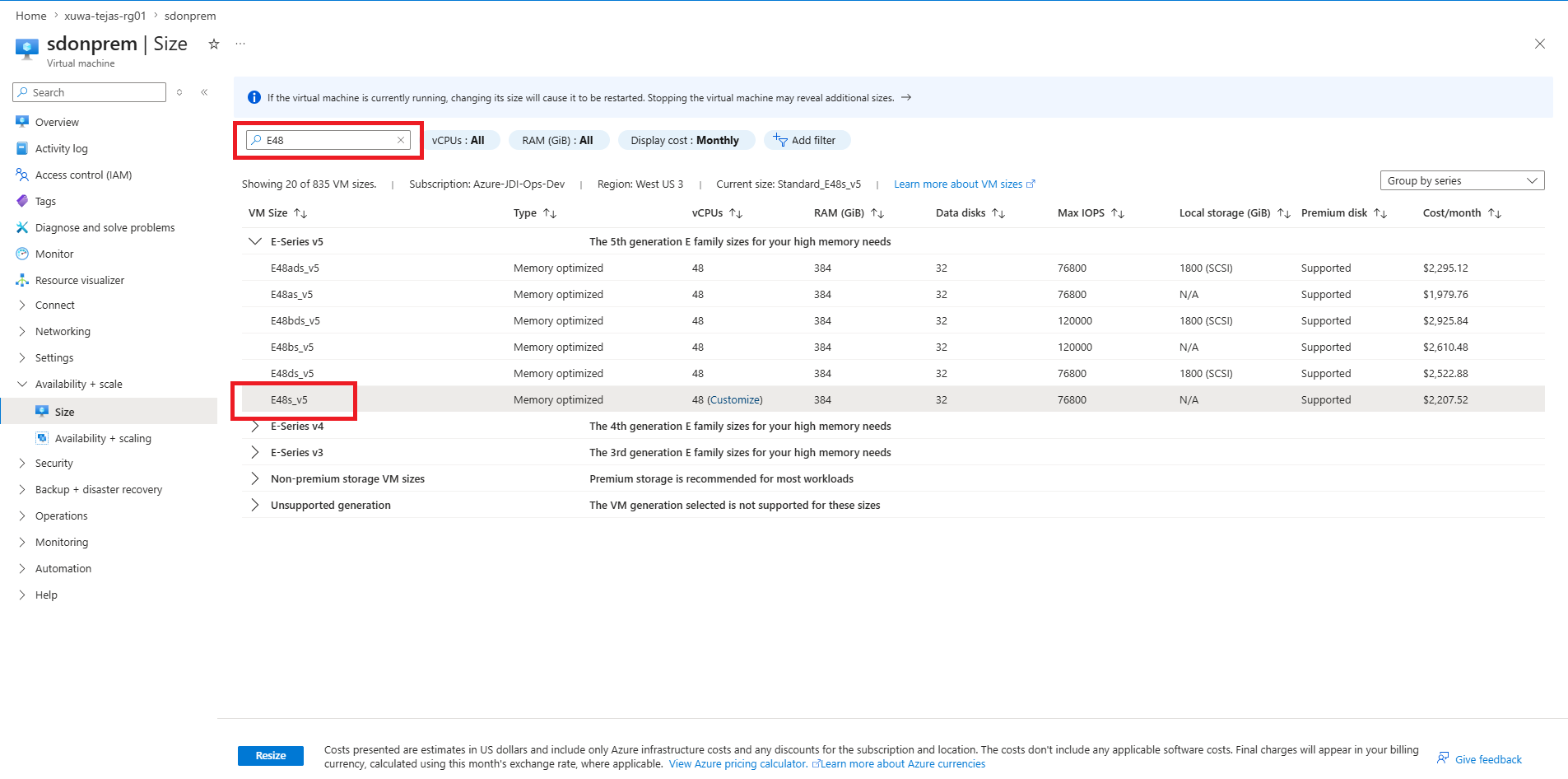Sort by Premium disk column arrows
This screenshot has height=779, width=1568.
coord(1380,213)
